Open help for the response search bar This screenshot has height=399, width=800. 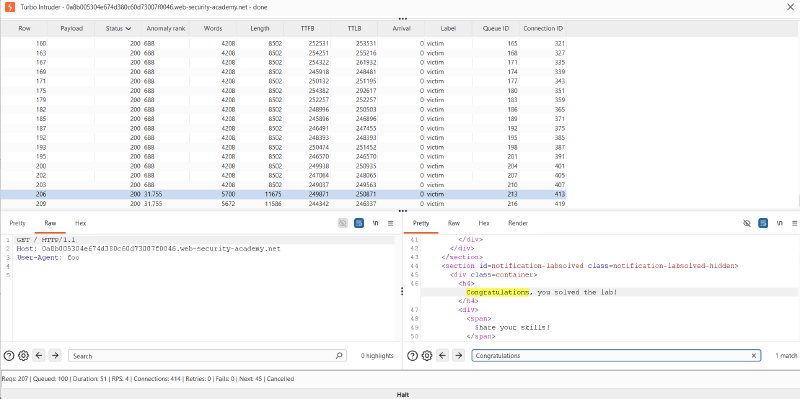pyautogui.click(x=412, y=356)
